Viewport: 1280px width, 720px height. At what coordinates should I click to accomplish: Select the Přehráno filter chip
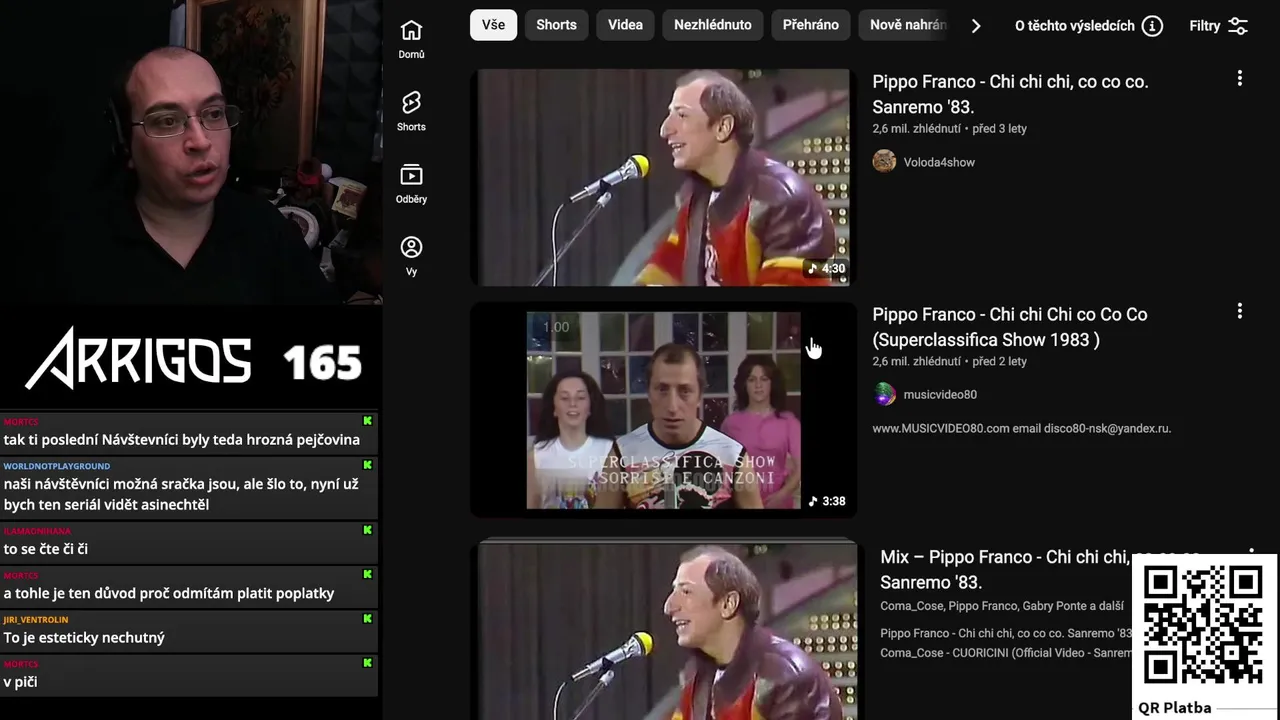click(811, 25)
